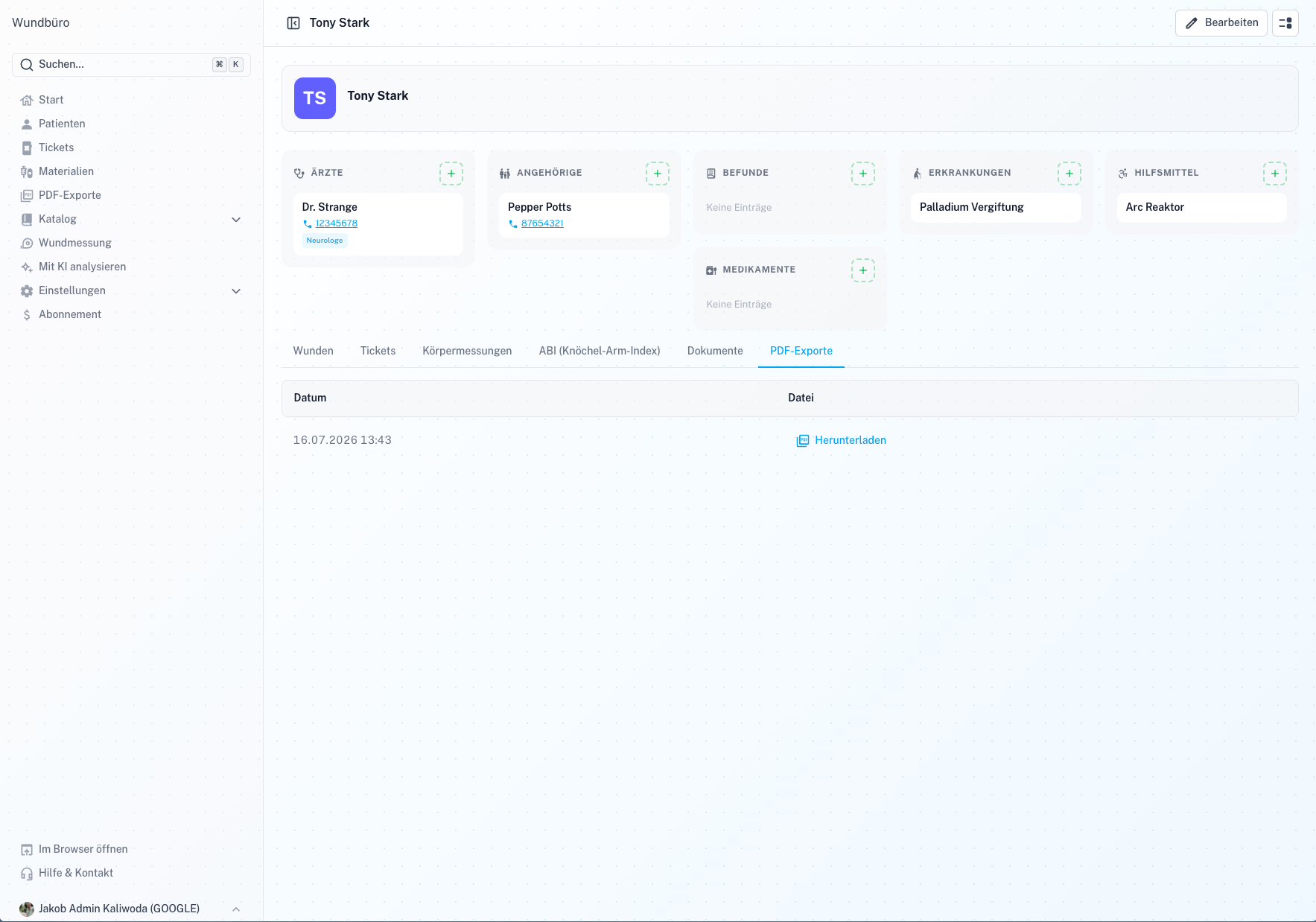This screenshot has height=922, width=1316.
Task: Add a new relative in Angehörige
Action: coord(658,174)
